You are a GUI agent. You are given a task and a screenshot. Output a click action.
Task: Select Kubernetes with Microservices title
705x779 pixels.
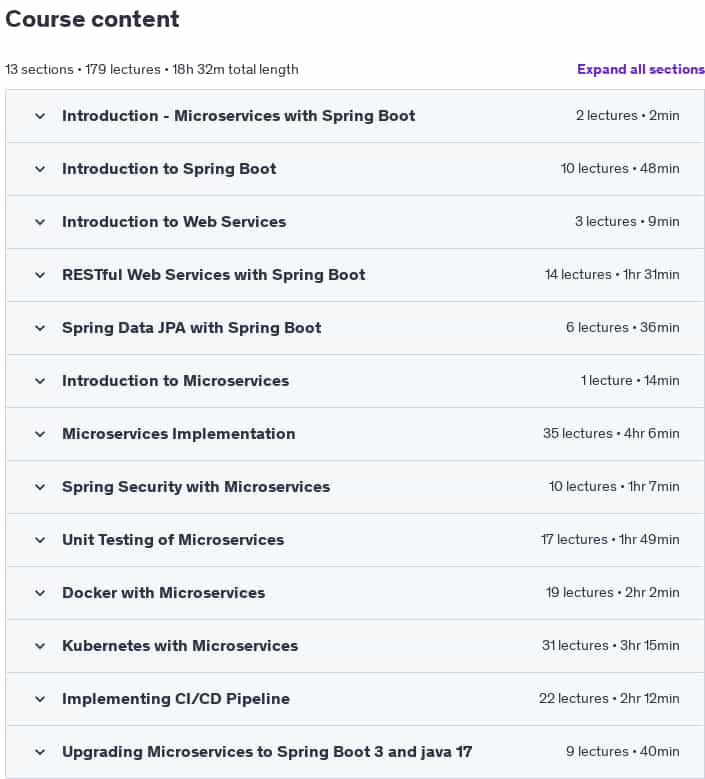[180, 646]
